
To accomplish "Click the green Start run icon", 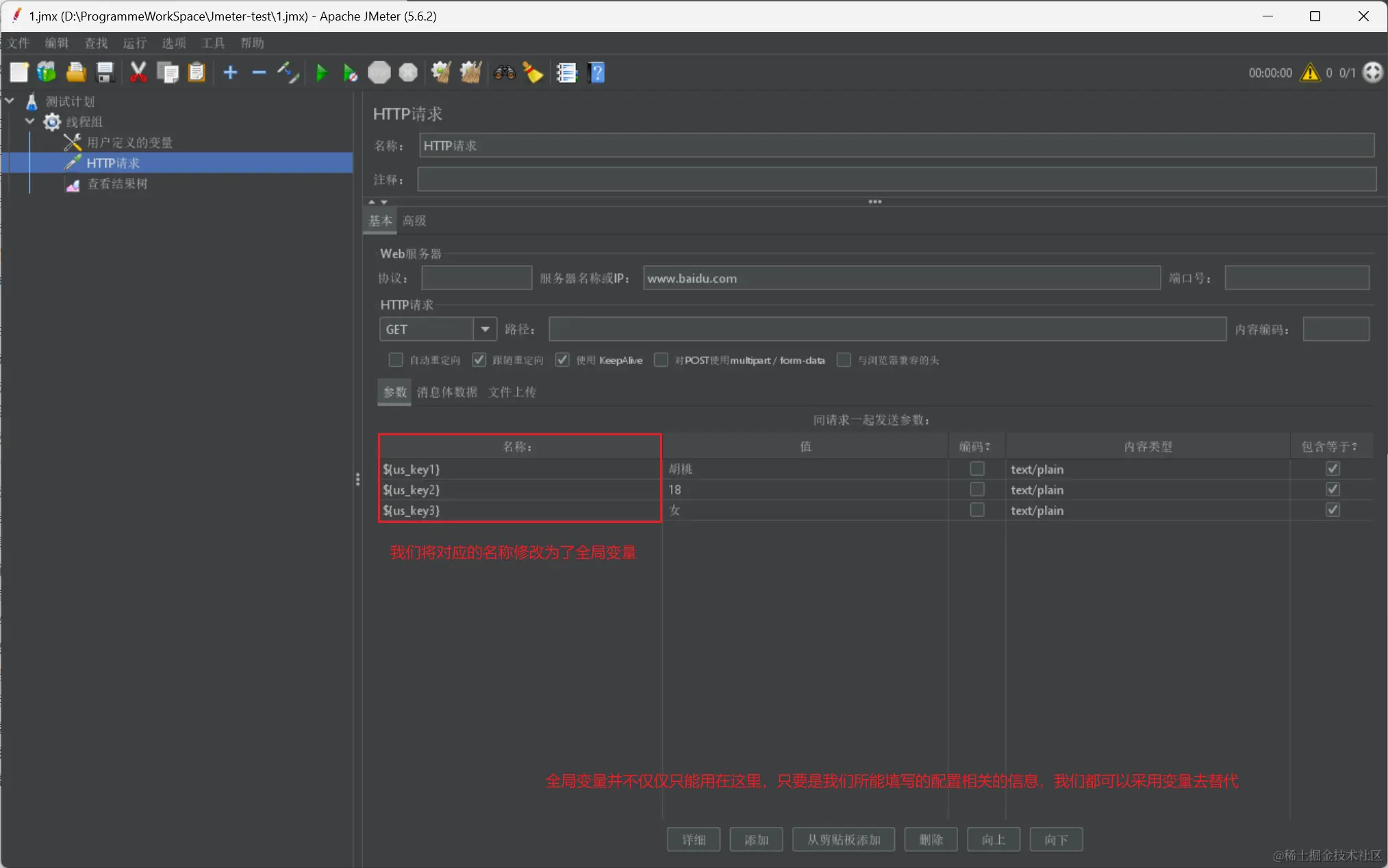I will 321,73.
